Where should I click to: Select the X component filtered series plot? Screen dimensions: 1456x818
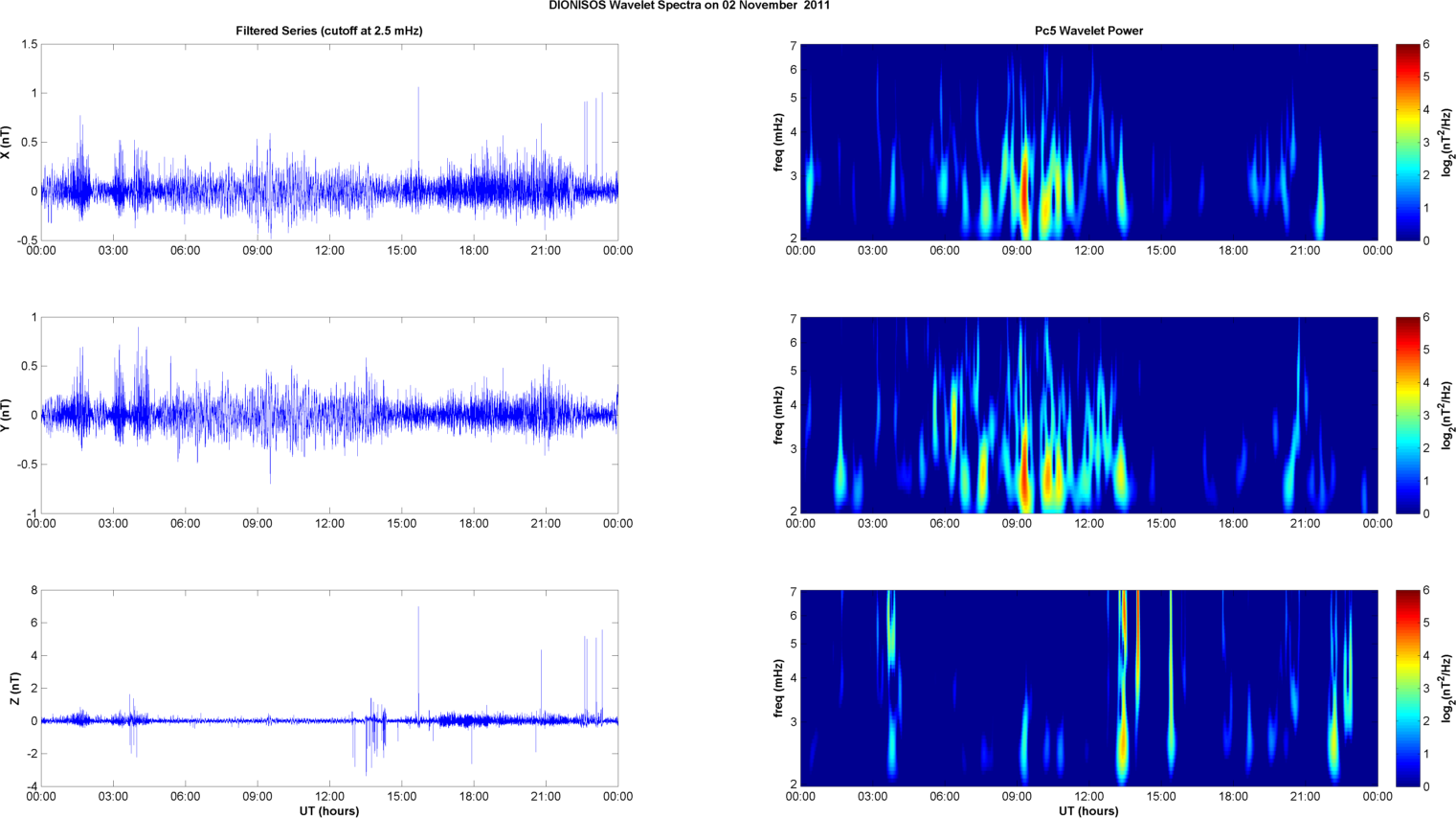click(329, 143)
